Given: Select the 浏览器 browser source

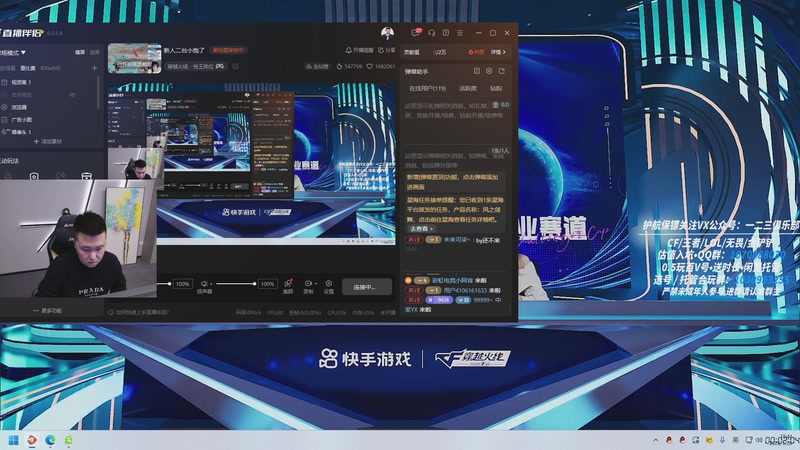Looking at the screenshot, I should click(48, 107).
